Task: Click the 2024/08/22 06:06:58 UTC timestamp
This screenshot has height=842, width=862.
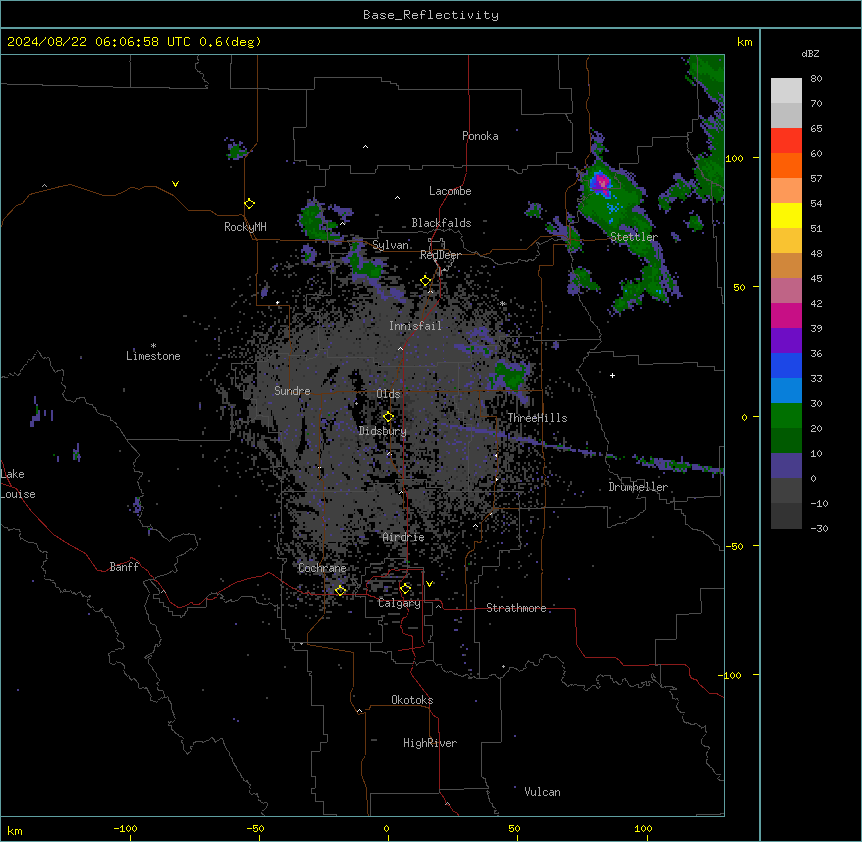Action: click(x=98, y=42)
